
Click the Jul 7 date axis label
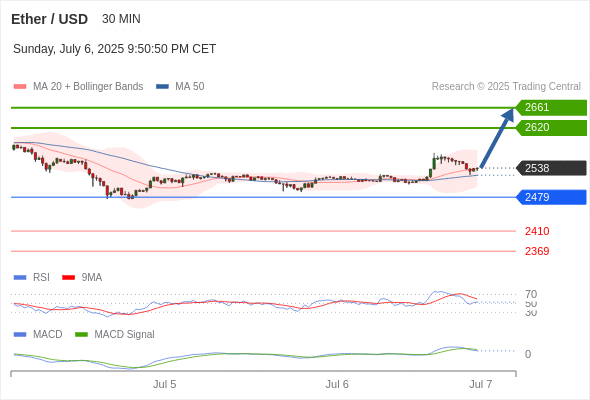tap(481, 384)
